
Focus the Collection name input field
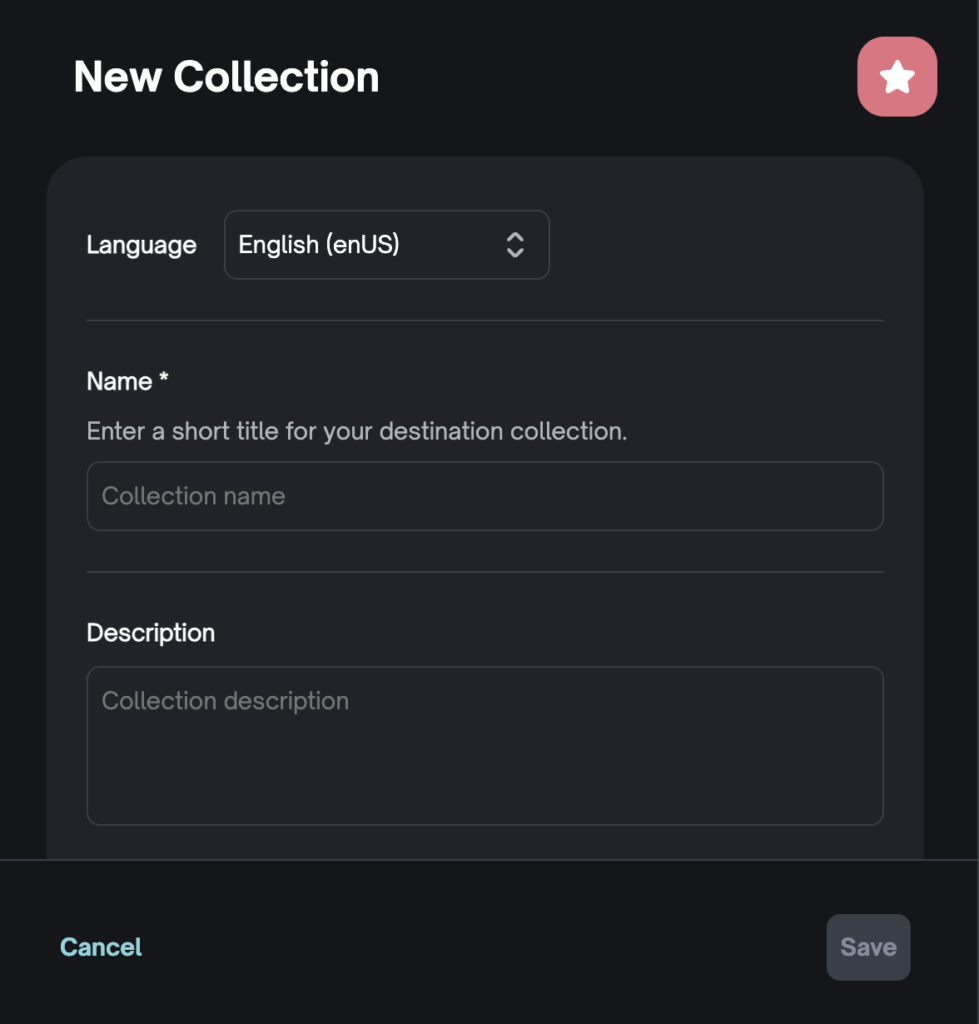[x=485, y=496]
